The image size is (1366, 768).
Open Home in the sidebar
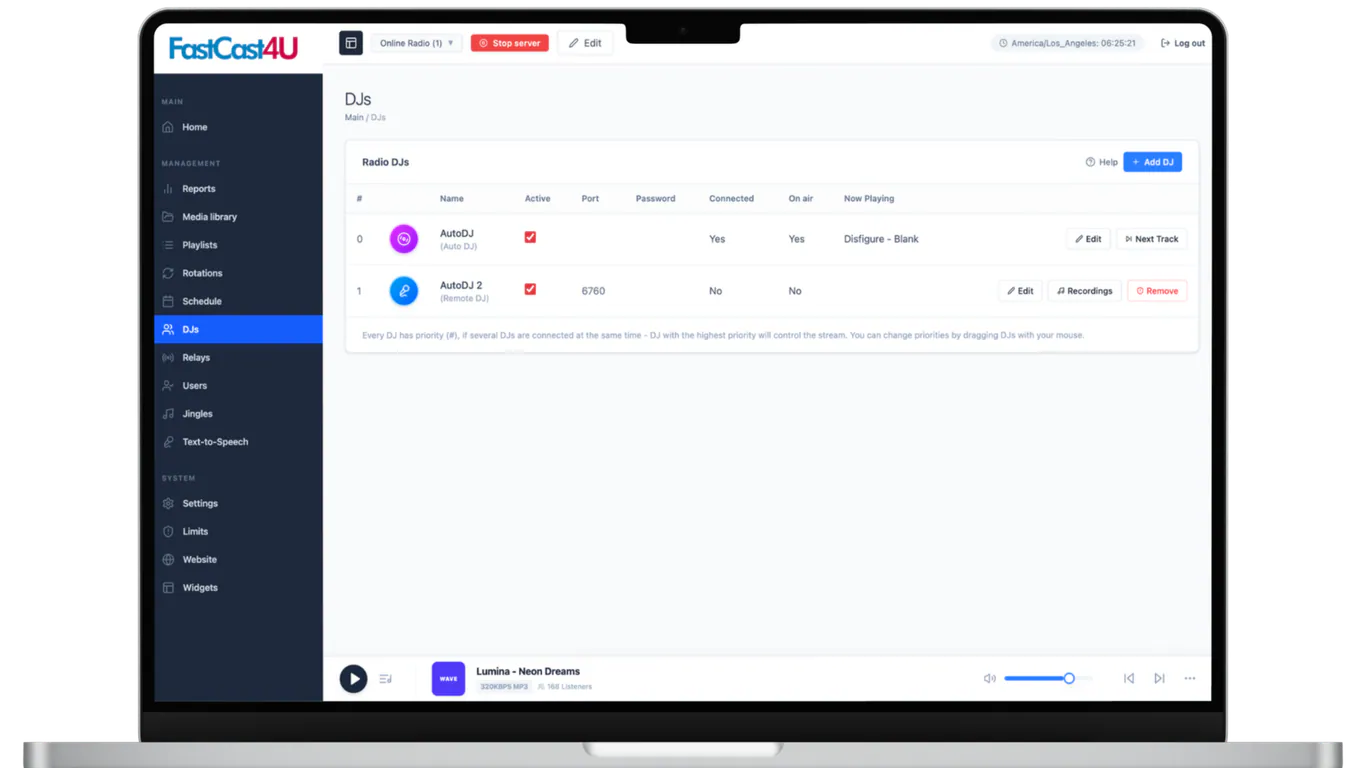(x=238, y=127)
